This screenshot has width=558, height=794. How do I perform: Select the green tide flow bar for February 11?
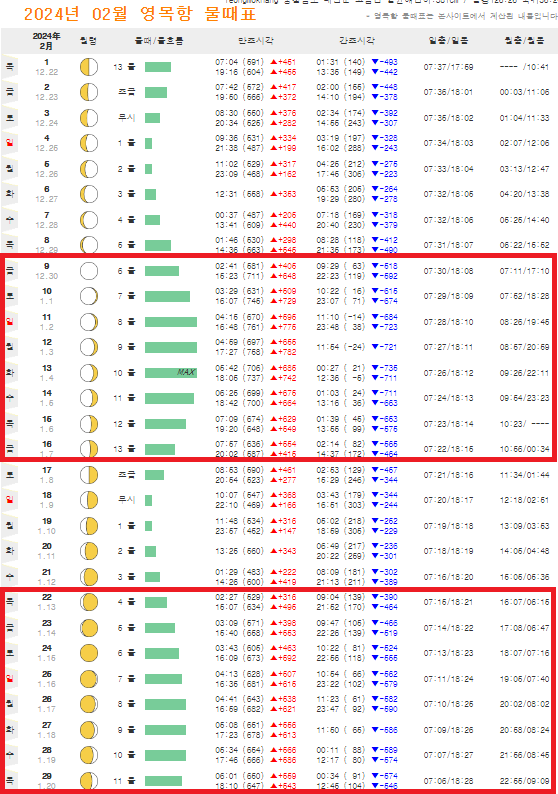[x=171, y=322]
